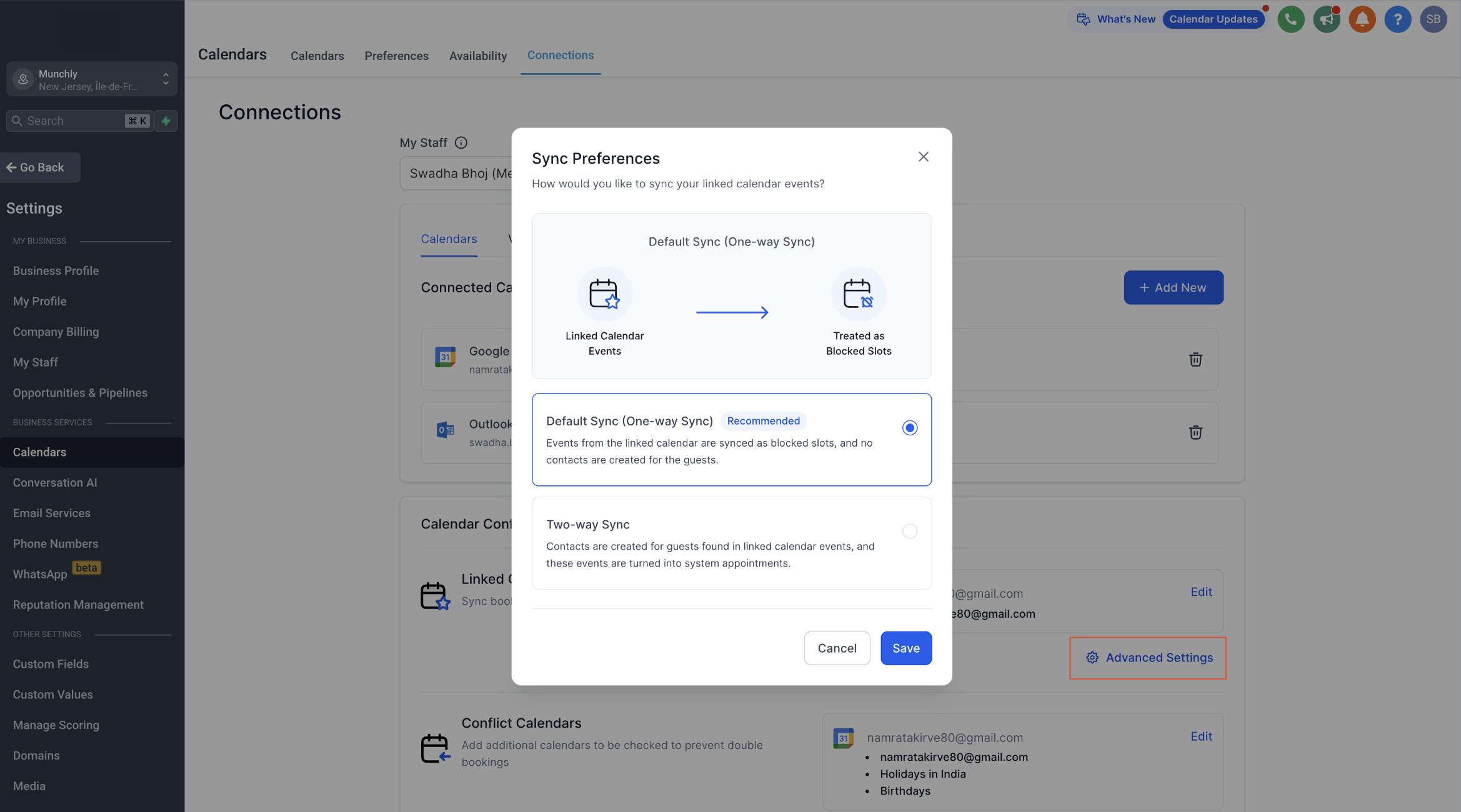1461x812 pixels.
Task: Save the Sync Preferences
Action: click(906, 648)
